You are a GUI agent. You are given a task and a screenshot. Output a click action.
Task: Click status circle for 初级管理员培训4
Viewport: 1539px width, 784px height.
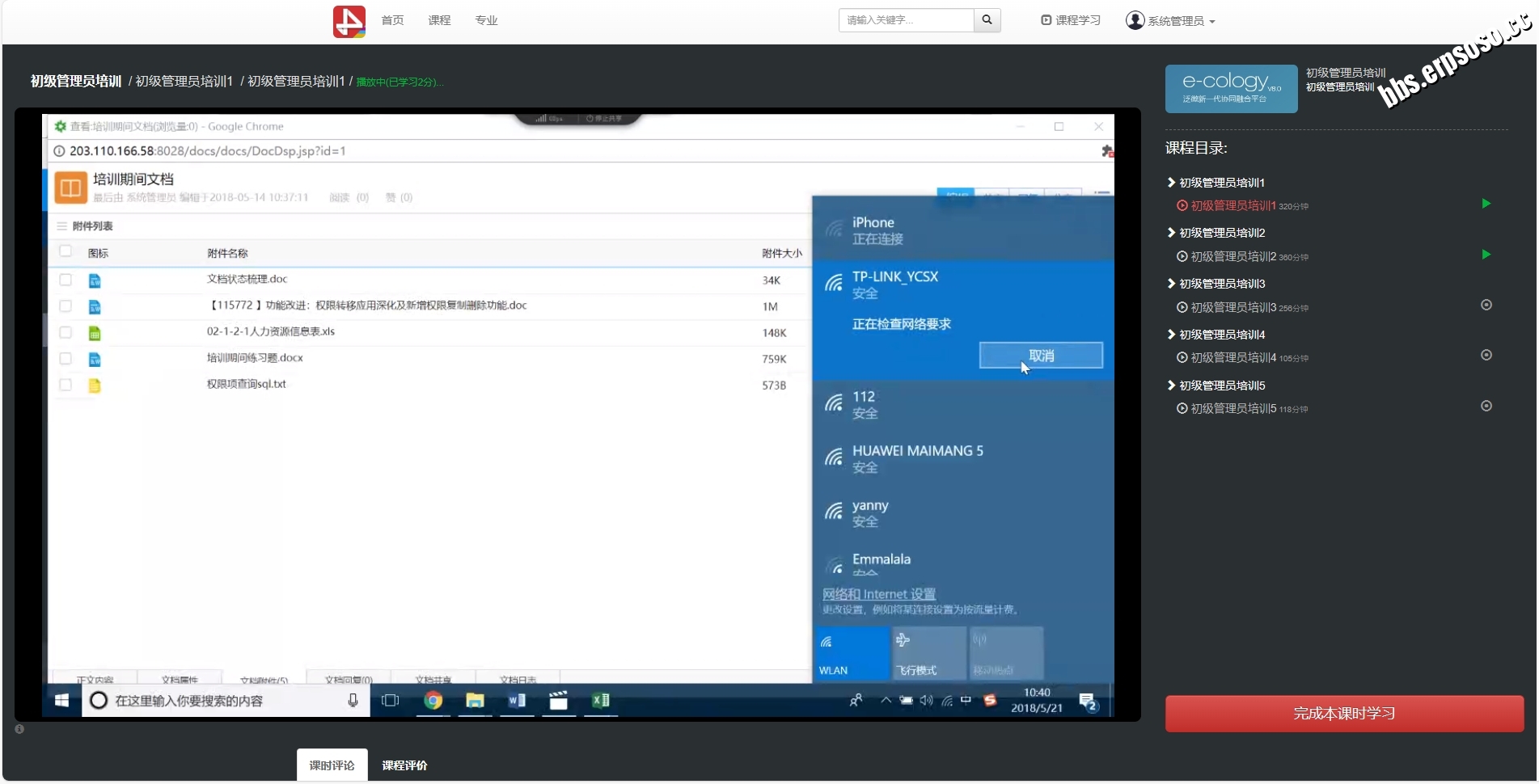pyautogui.click(x=1486, y=355)
